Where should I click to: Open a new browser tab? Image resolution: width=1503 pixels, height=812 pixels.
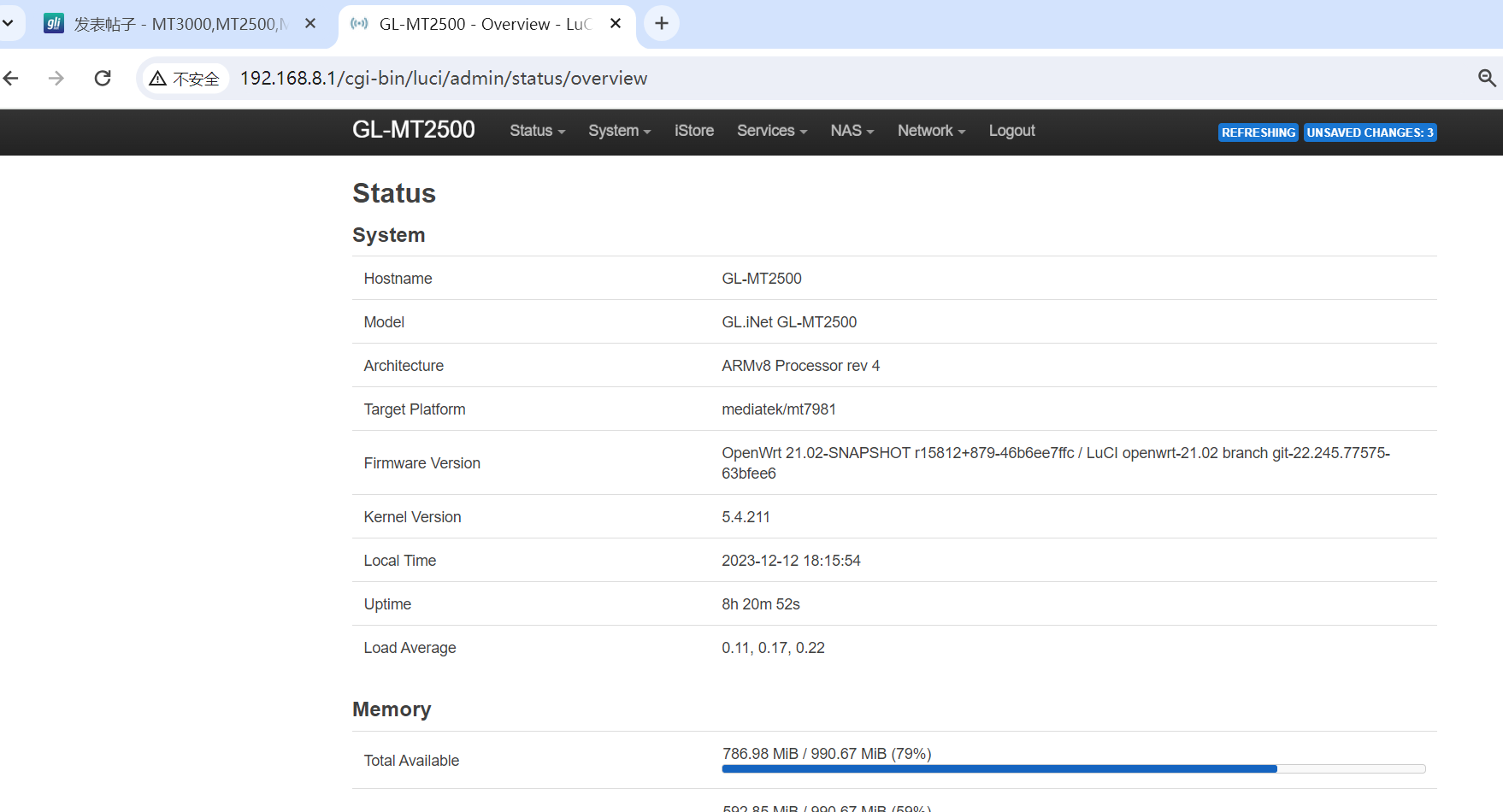[662, 24]
